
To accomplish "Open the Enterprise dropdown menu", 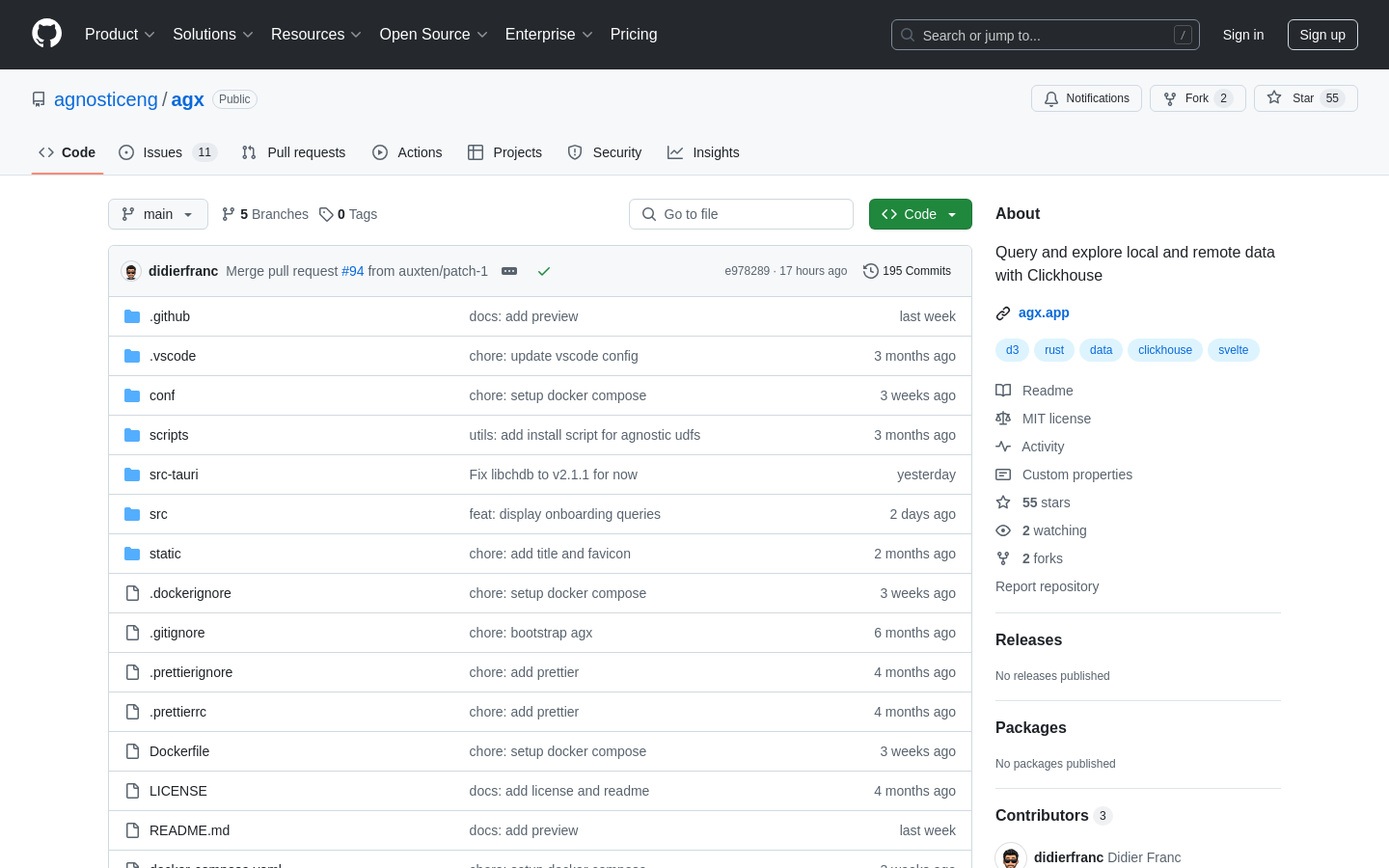I will pyautogui.click(x=549, y=34).
